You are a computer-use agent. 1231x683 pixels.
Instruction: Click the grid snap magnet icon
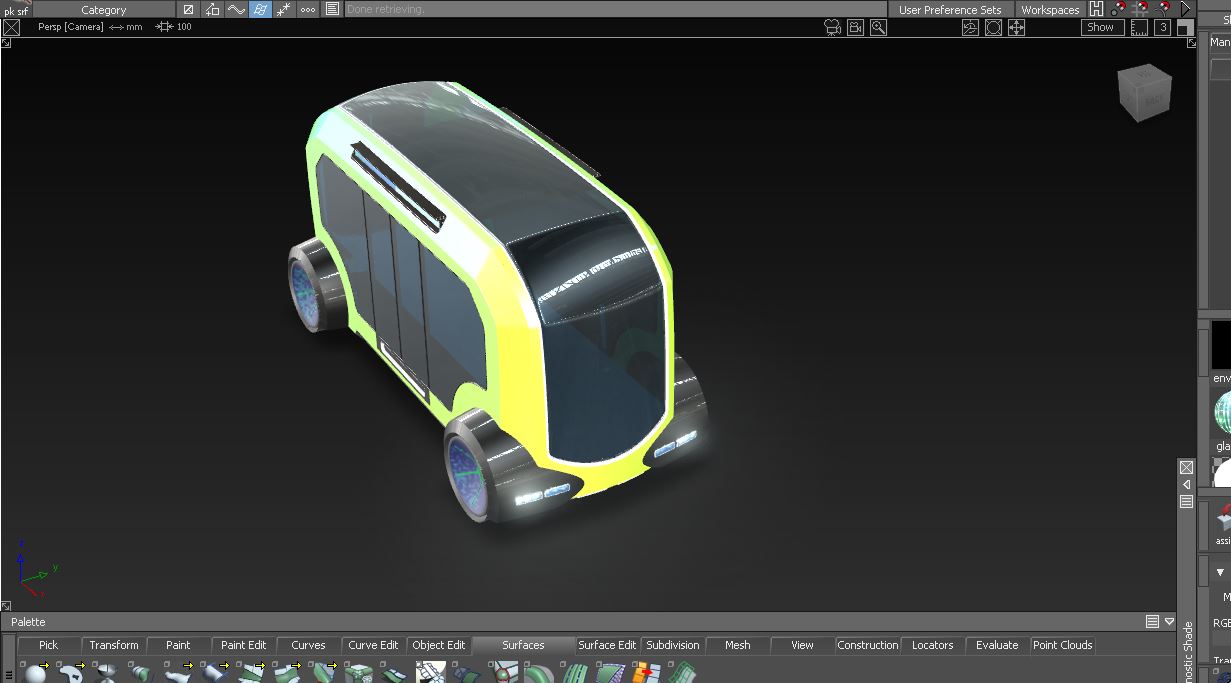pyautogui.click(x=1140, y=9)
